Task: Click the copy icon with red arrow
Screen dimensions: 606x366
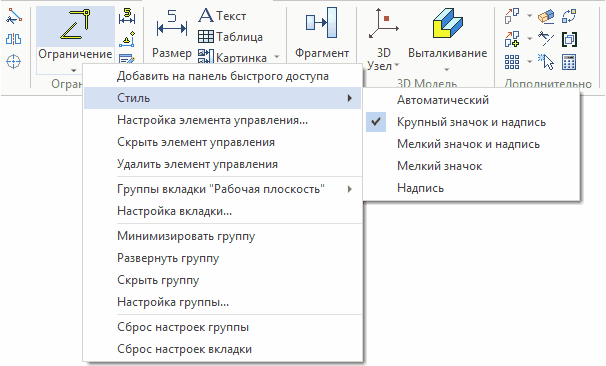Action: [512, 16]
